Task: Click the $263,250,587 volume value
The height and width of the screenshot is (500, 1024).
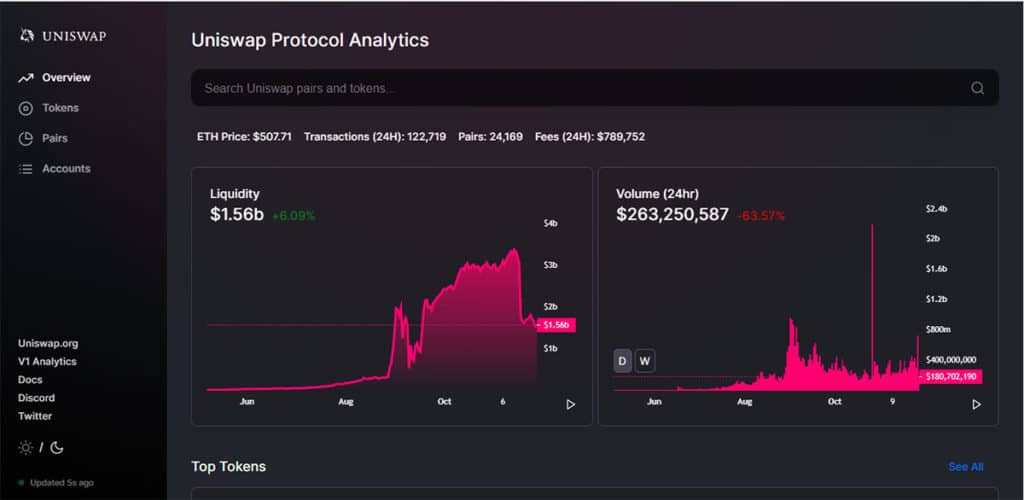Action: [x=672, y=215]
